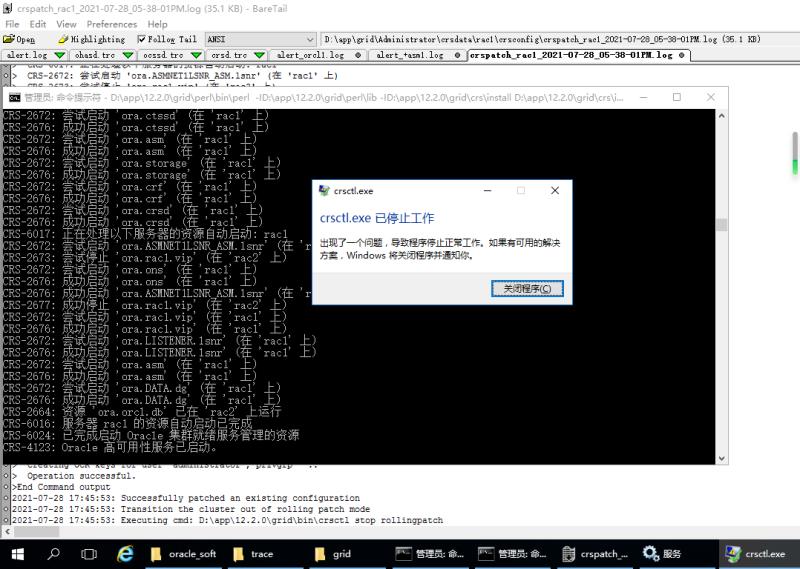Close the crsctl.exe error dialog
The image size is (800, 569).
click(555, 191)
